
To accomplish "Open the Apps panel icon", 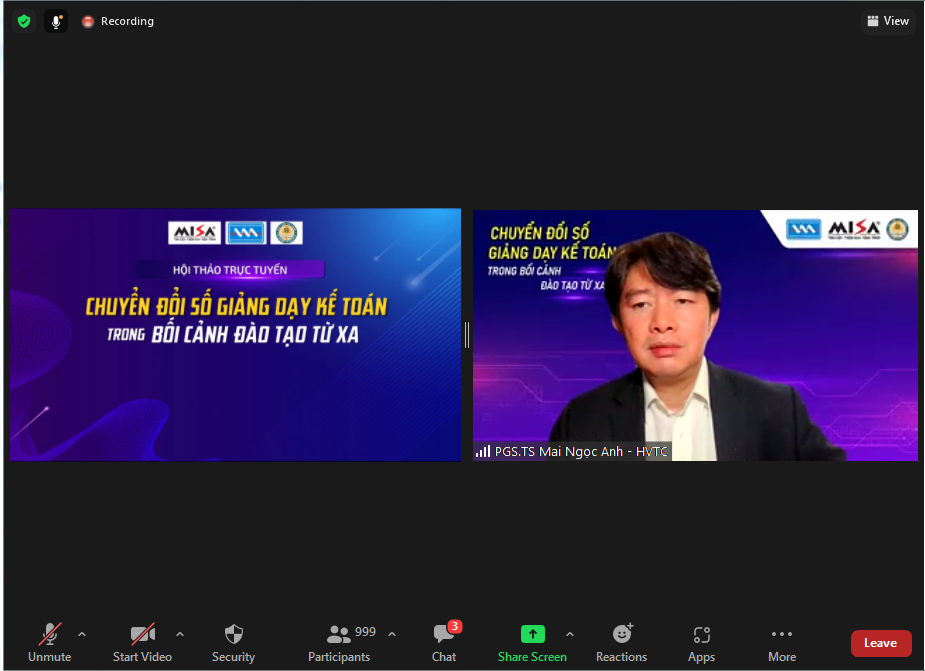I will click(x=701, y=635).
